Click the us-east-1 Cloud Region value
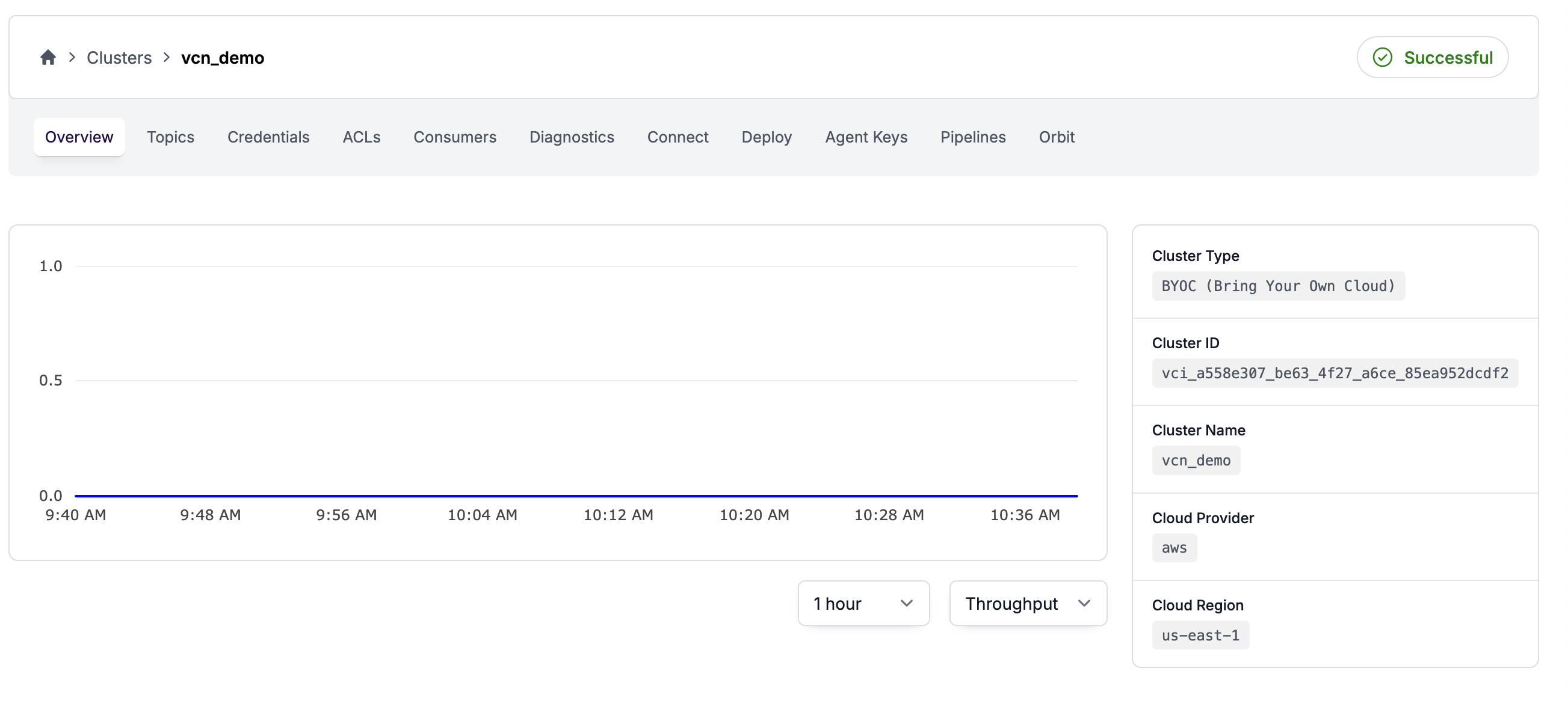The height and width of the screenshot is (706, 1568). coord(1200,636)
